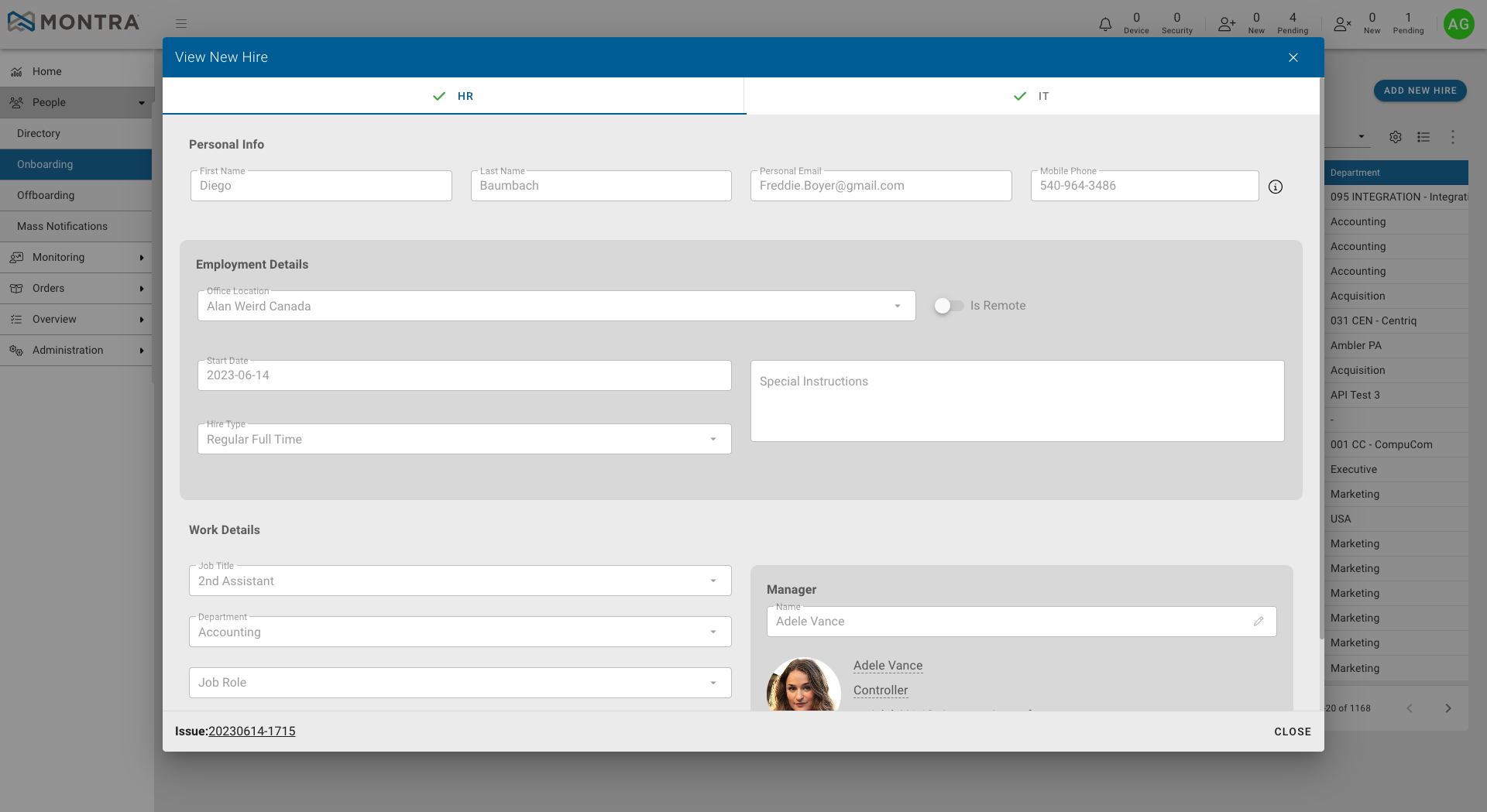Expand the Orders submenu arrow
Viewport: 1487px width, 812px height.
point(142,289)
